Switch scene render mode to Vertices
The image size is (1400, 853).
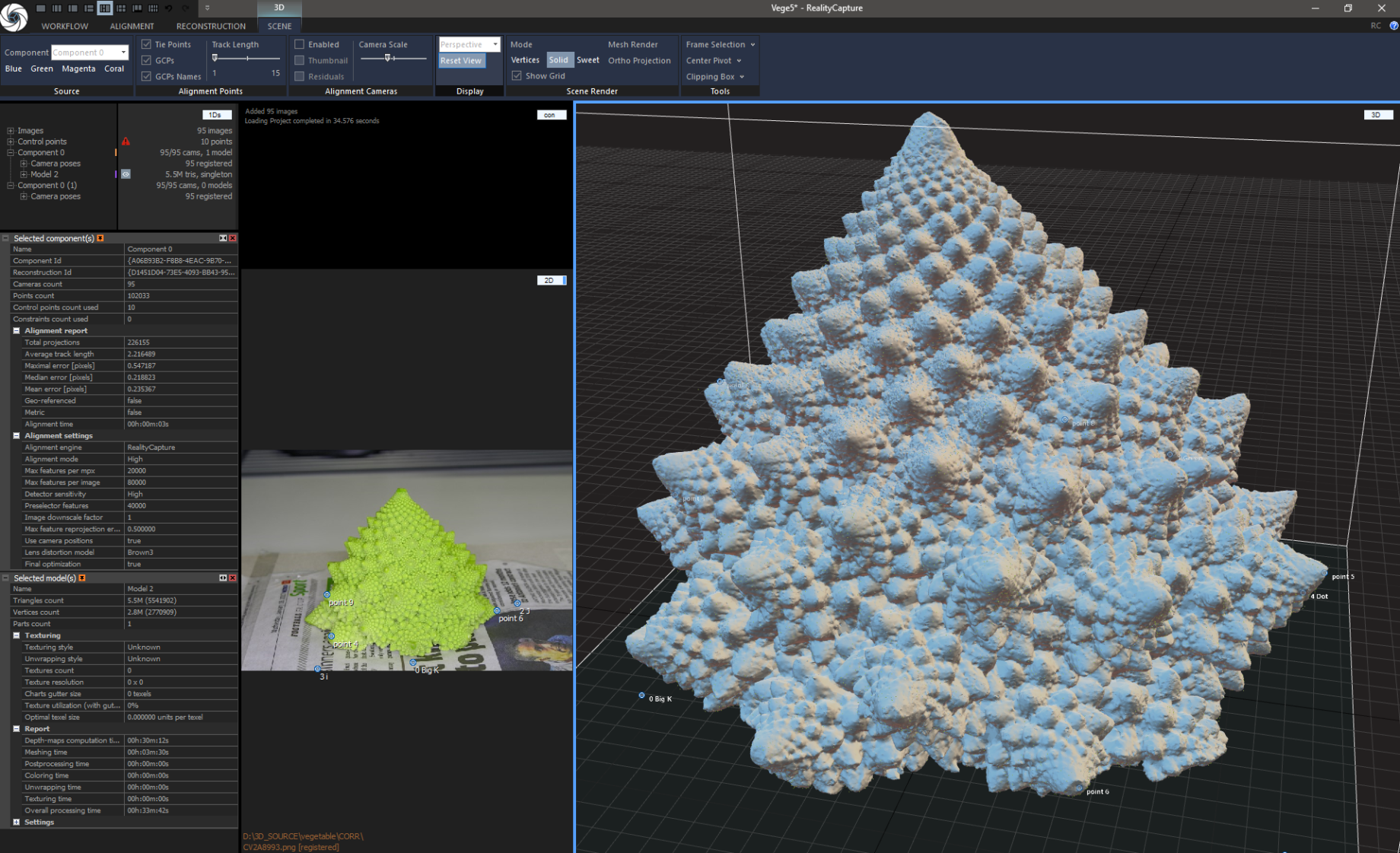tap(525, 60)
